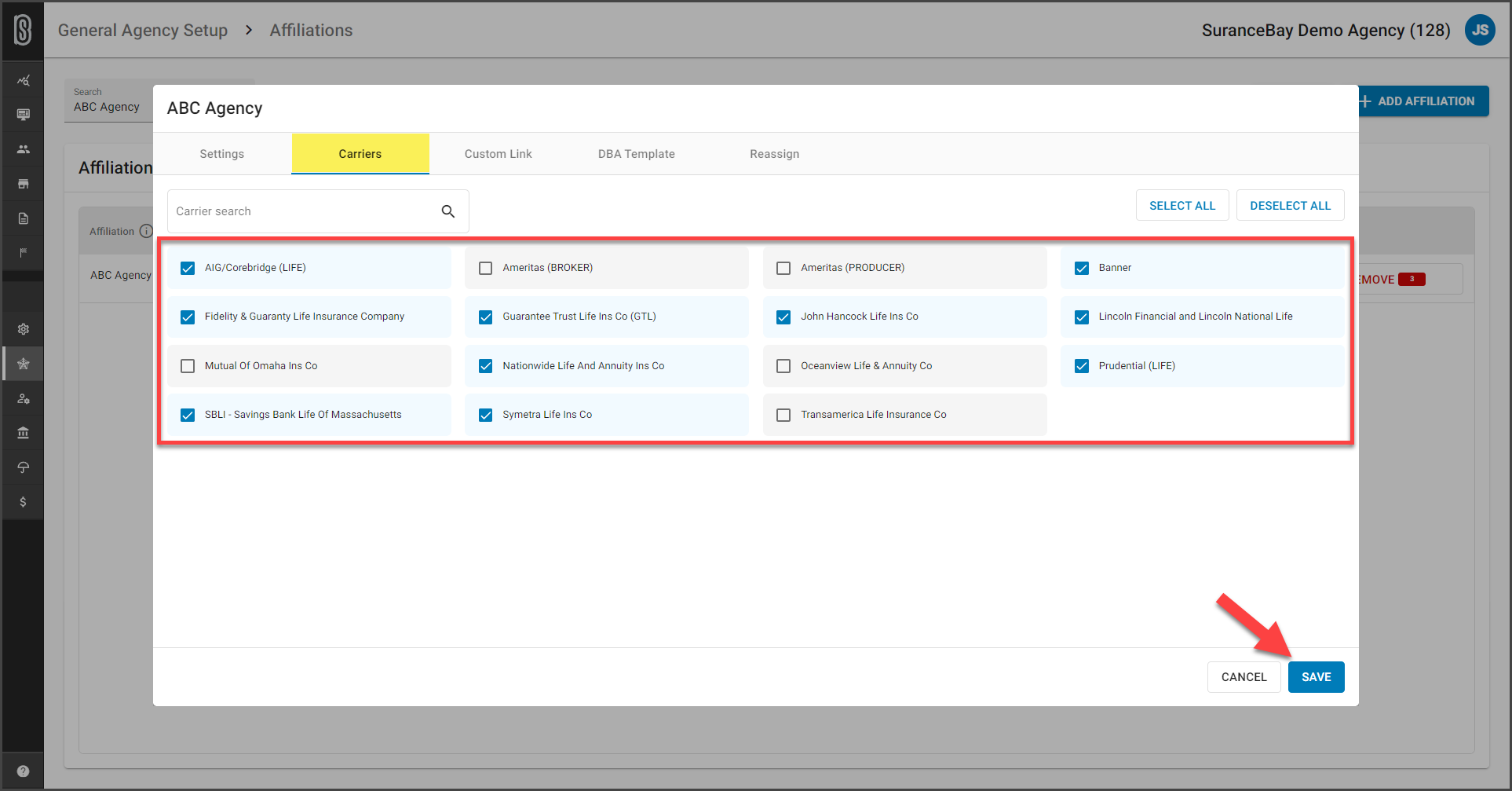The image size is (1512, 791).
Task: Switch to the Settings tab
Action: click(x=222, y=154)
